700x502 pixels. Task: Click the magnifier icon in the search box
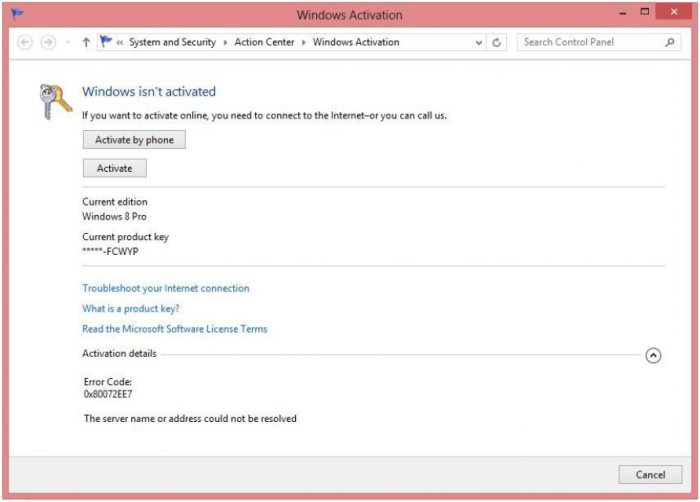670,43
